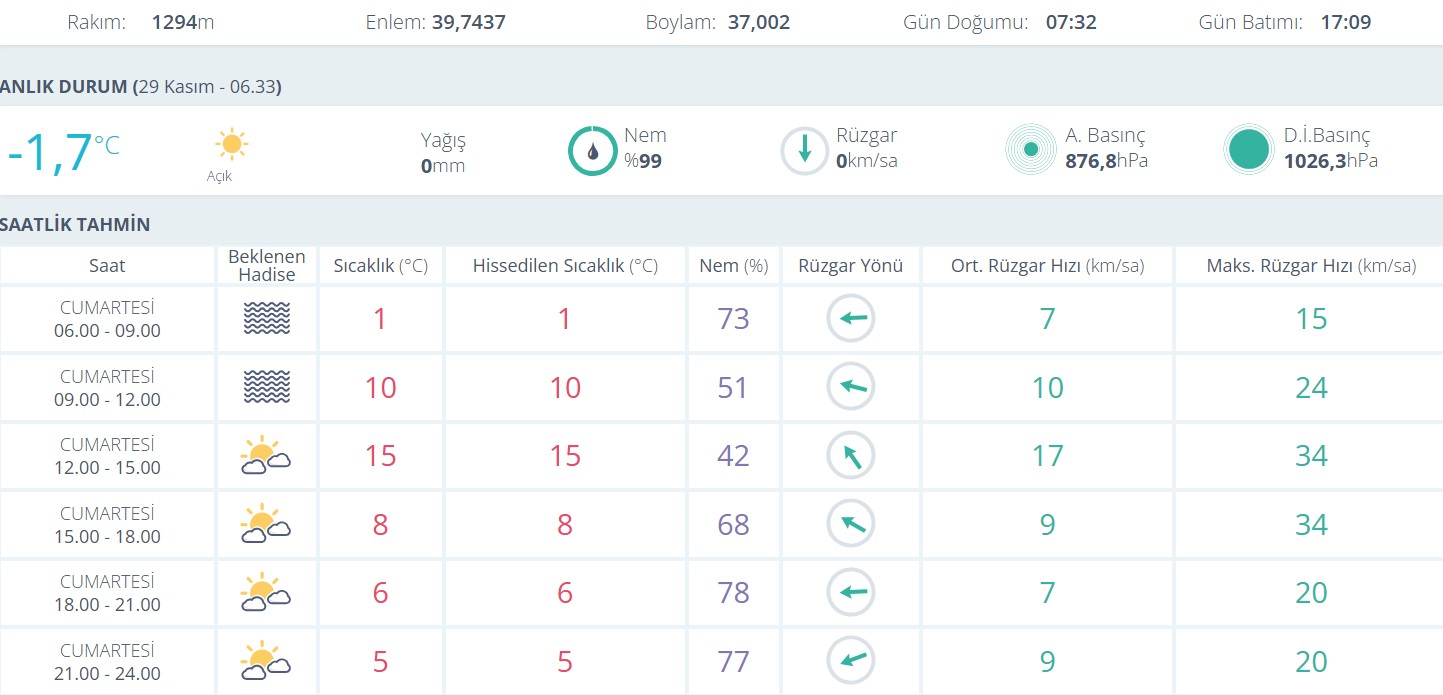Click partly cloudy icon for 21.00 - 24.00

(265, 661)
